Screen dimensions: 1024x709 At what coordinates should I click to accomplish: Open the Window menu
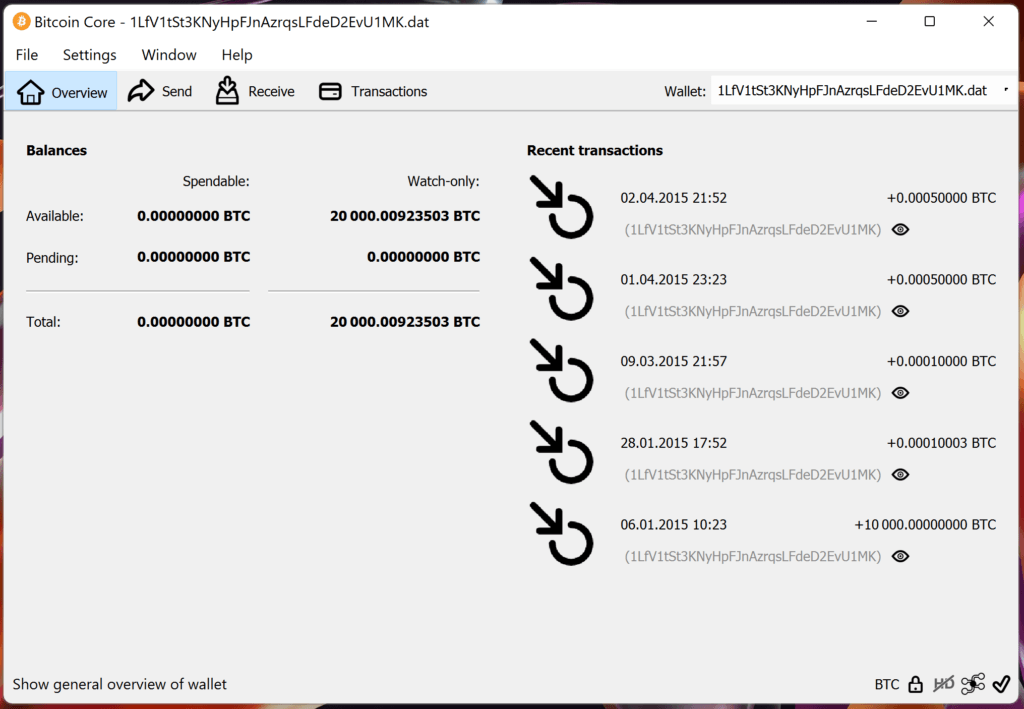point(168,55)
